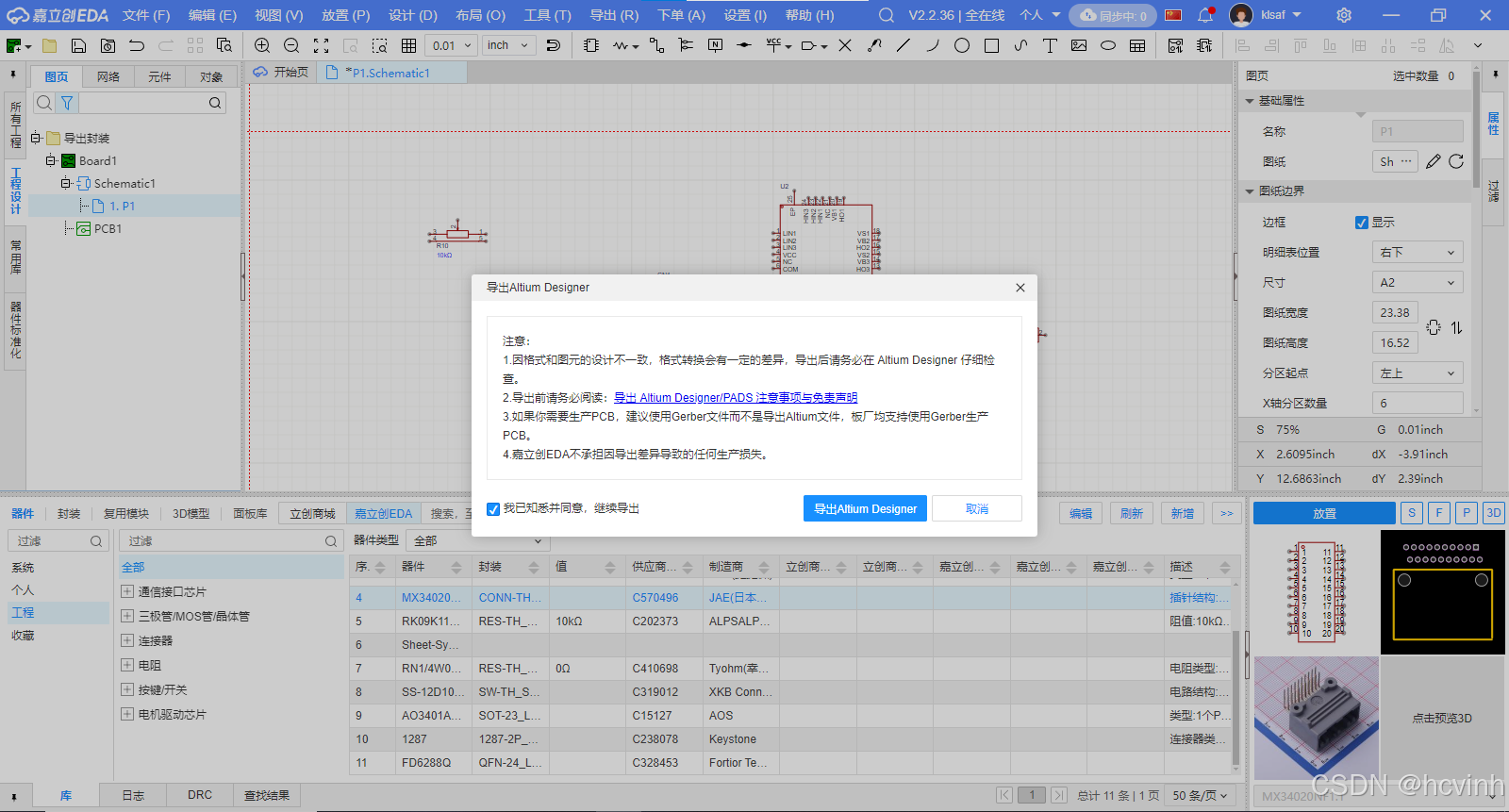This screenshot has height=812, width=1509.
Task: Click the Zoom In magnifier icon
Action: tap(262, 45)
